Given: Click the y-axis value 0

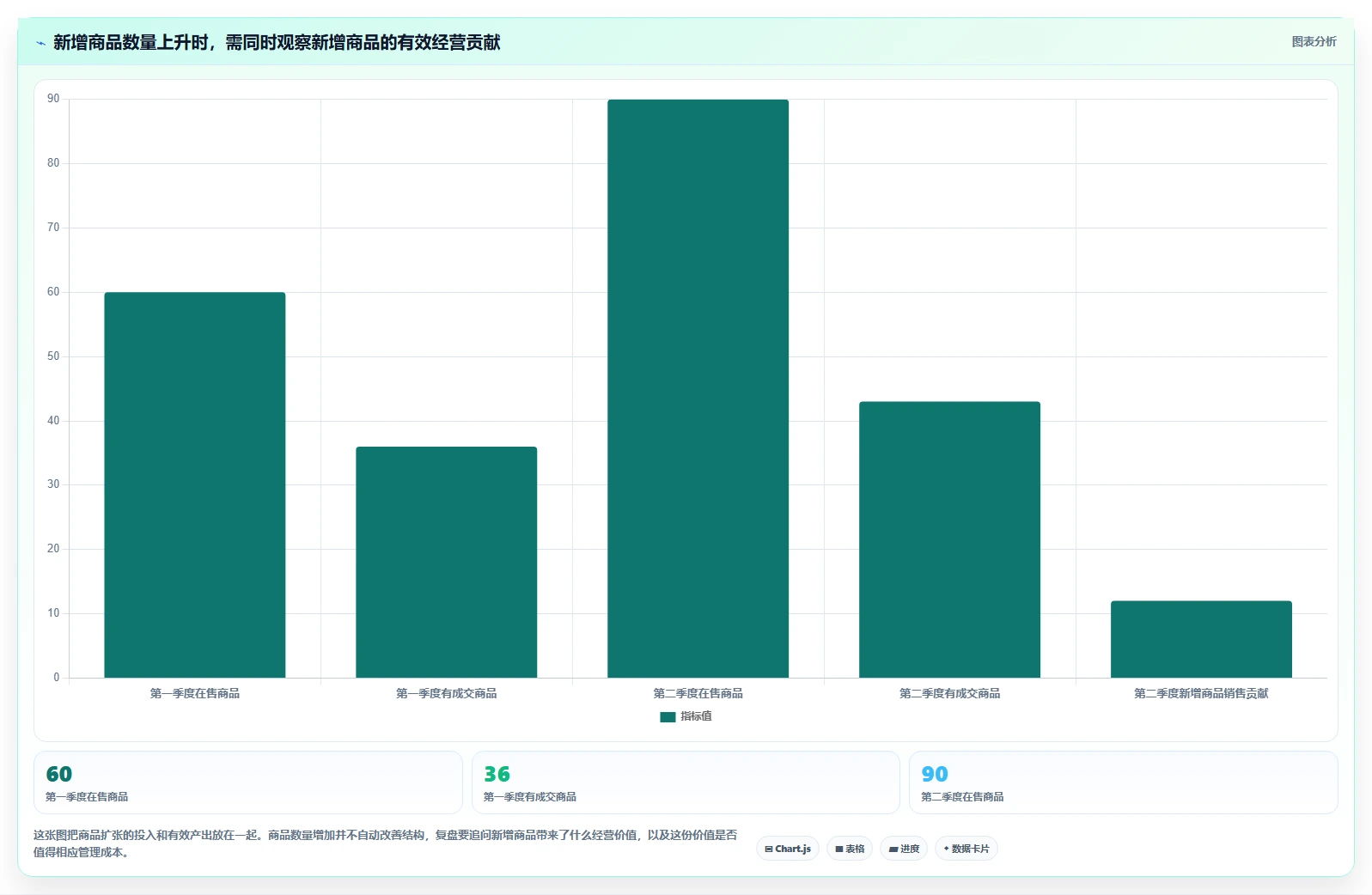Looking at the screenshot, I should 57,678.
